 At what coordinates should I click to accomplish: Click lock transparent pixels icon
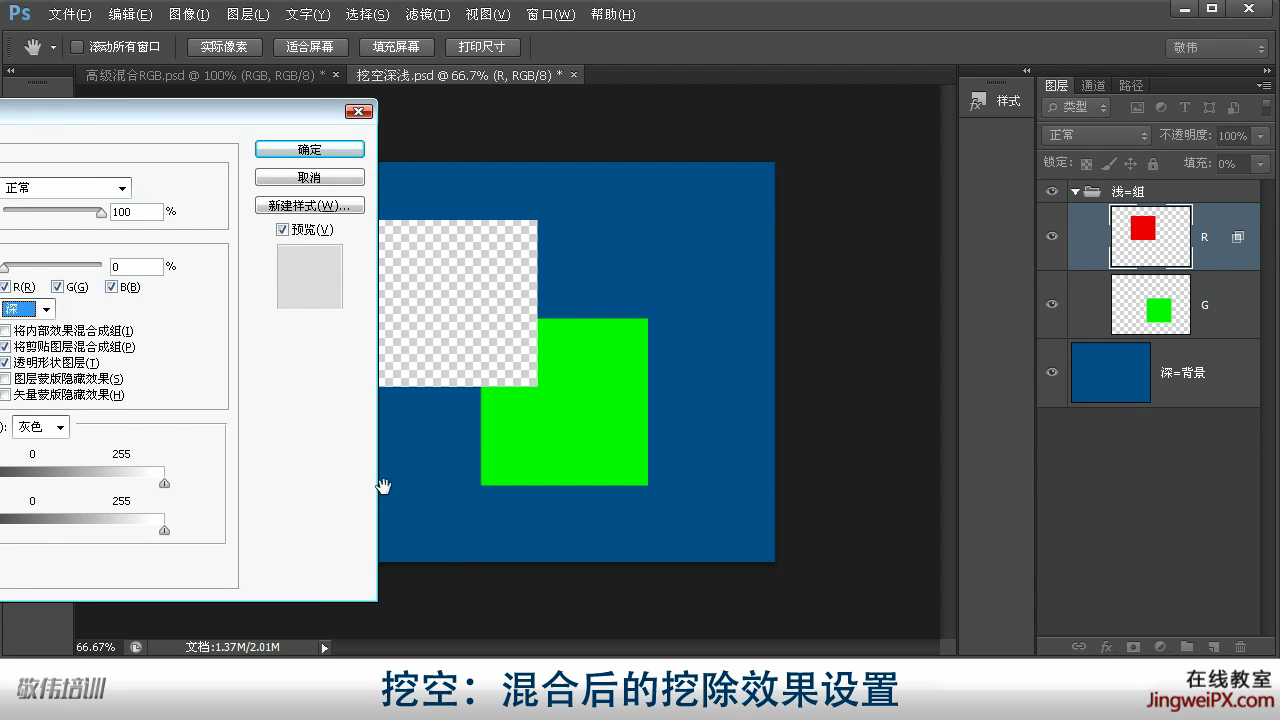(1087, 164)
